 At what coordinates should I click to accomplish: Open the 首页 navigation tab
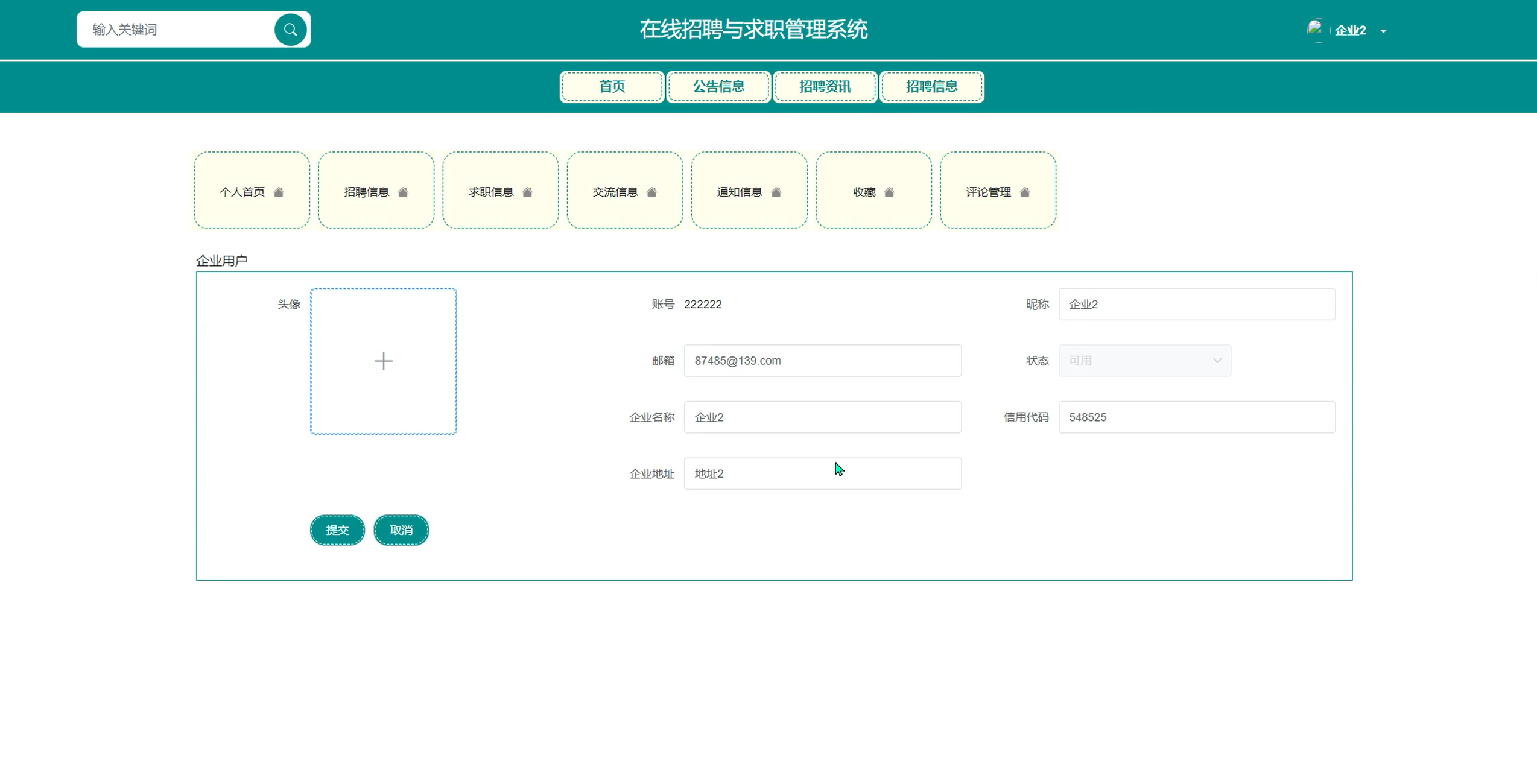click(x=612, y=87)
